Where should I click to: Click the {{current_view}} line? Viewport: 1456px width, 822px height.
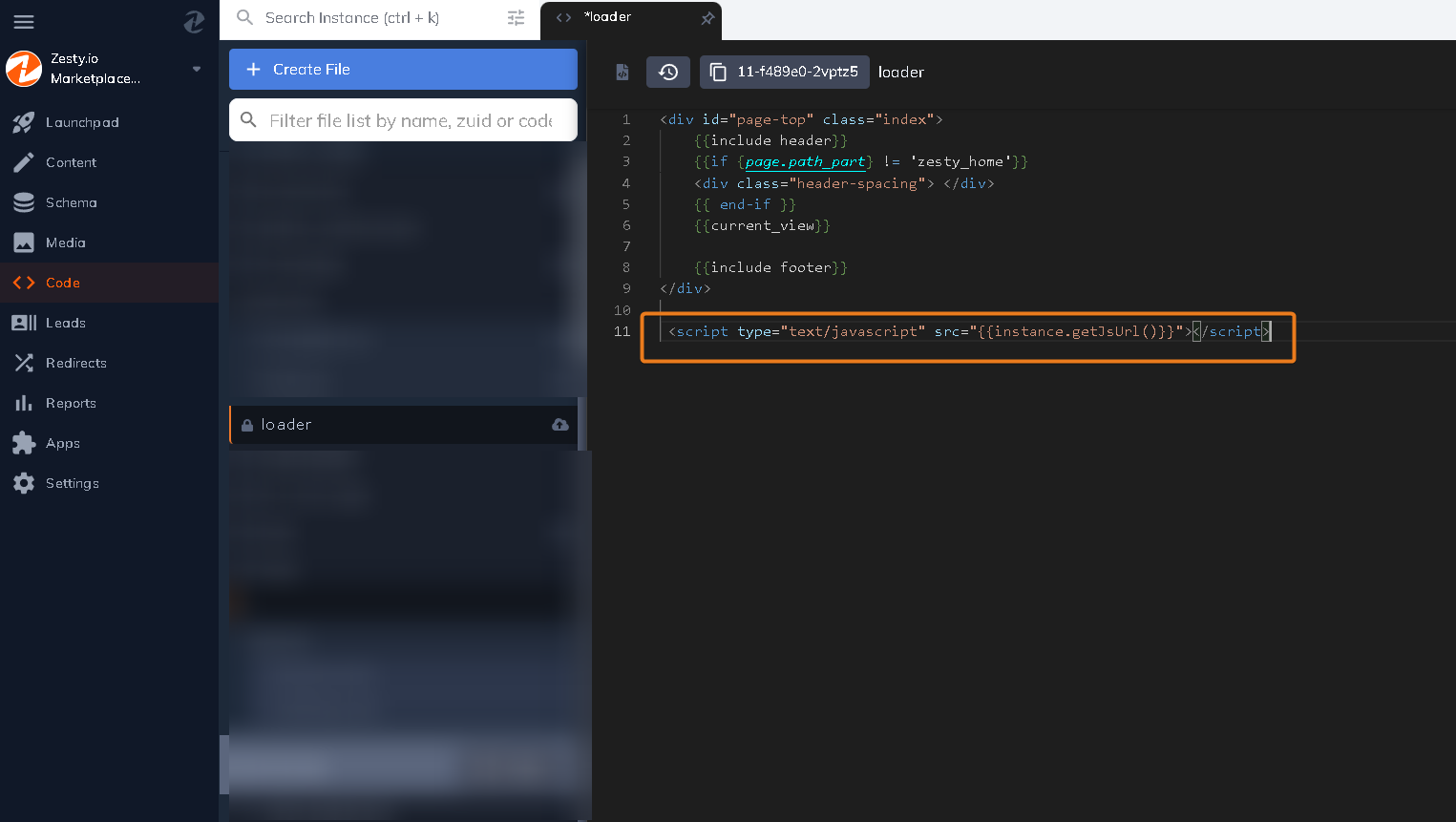[x=763, y=225]
